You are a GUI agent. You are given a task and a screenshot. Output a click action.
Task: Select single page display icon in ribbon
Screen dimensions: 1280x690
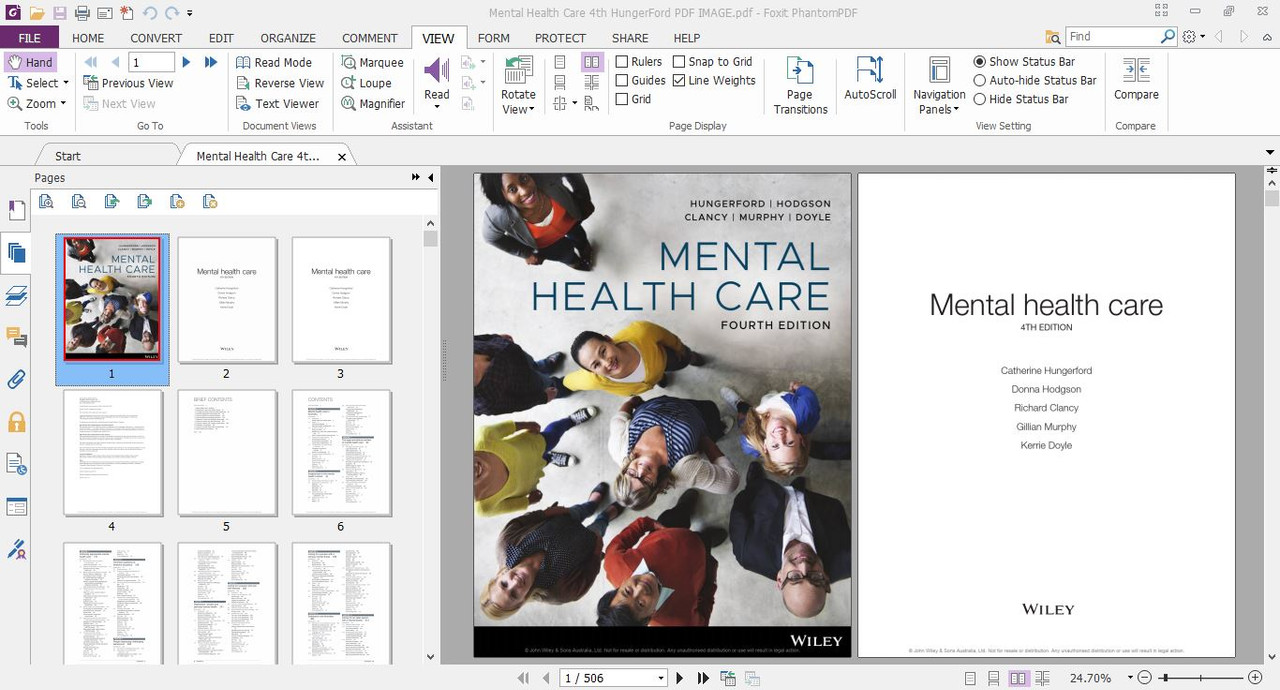pyautogui.click(x=560, y=62)
